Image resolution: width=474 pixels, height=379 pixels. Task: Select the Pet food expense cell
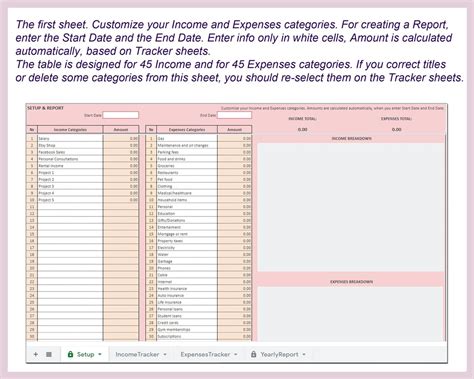coord(187,179)
